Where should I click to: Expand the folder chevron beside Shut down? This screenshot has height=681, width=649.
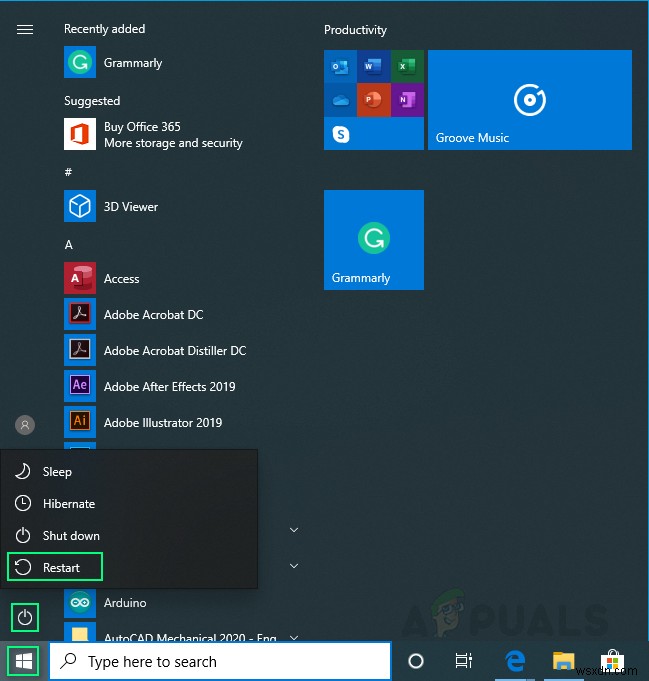[x=294, y=530]
